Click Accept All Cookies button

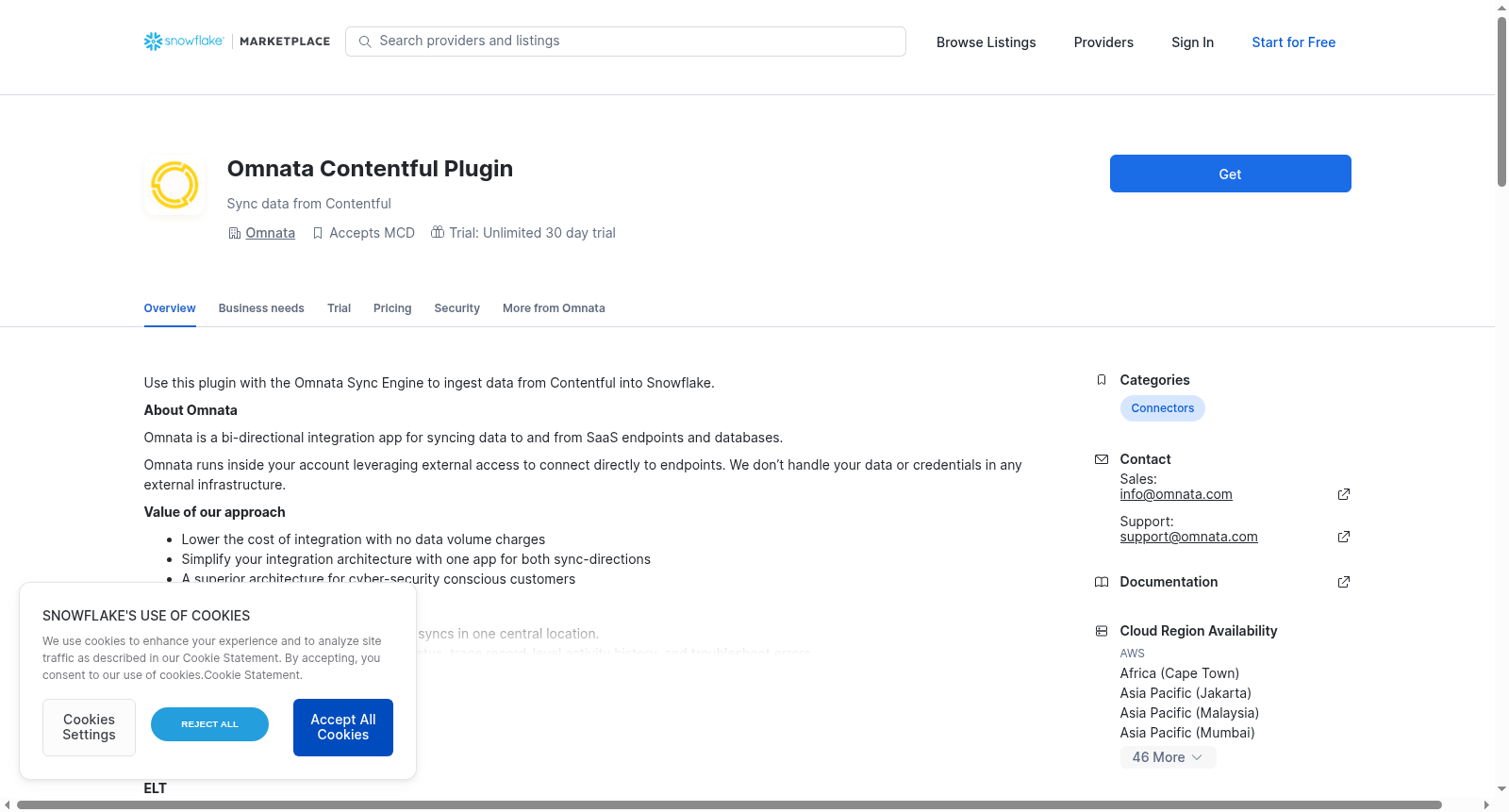click(343, 727)
